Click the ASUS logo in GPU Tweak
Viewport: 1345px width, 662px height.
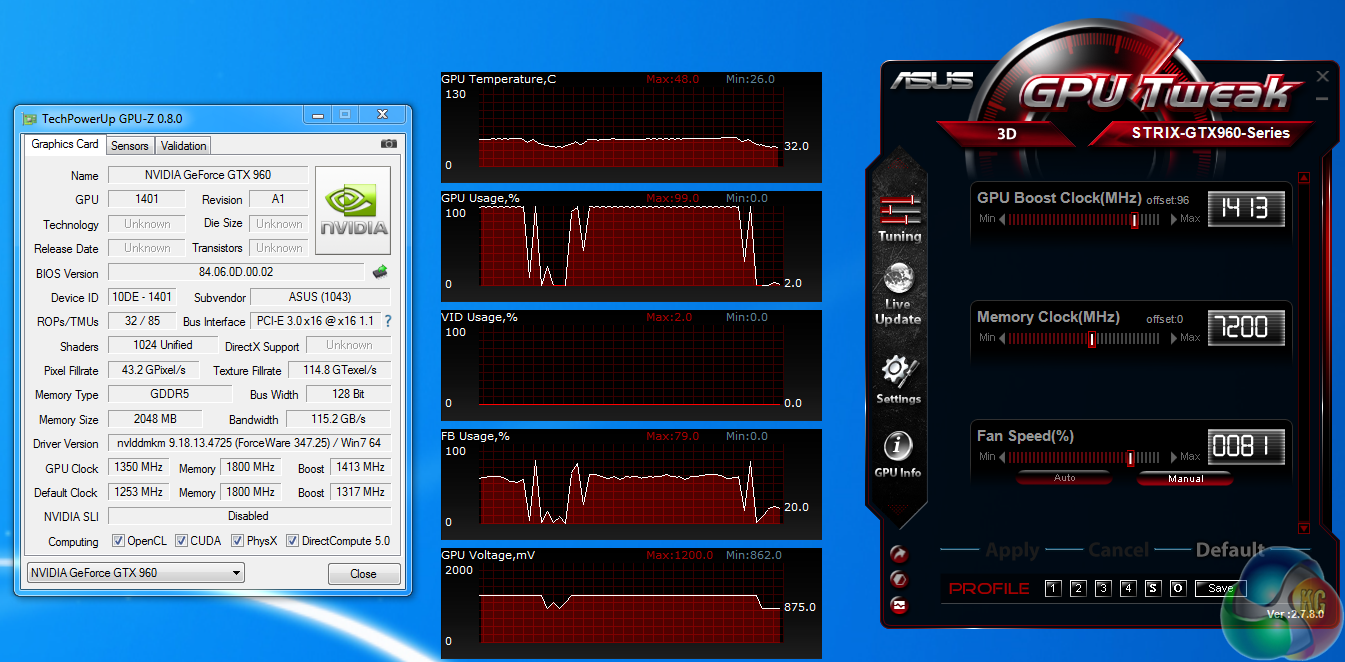[x=931, y=80]
